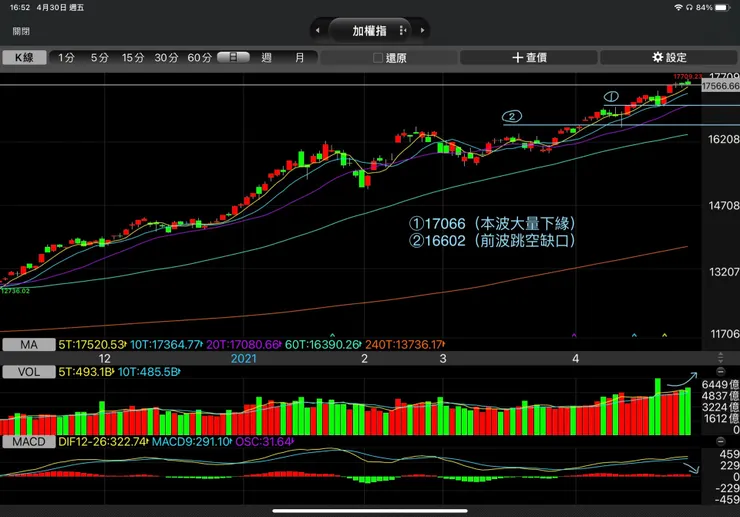Switch to 月 monthly timeframe

pyautogui.click(x=300, y=58)
